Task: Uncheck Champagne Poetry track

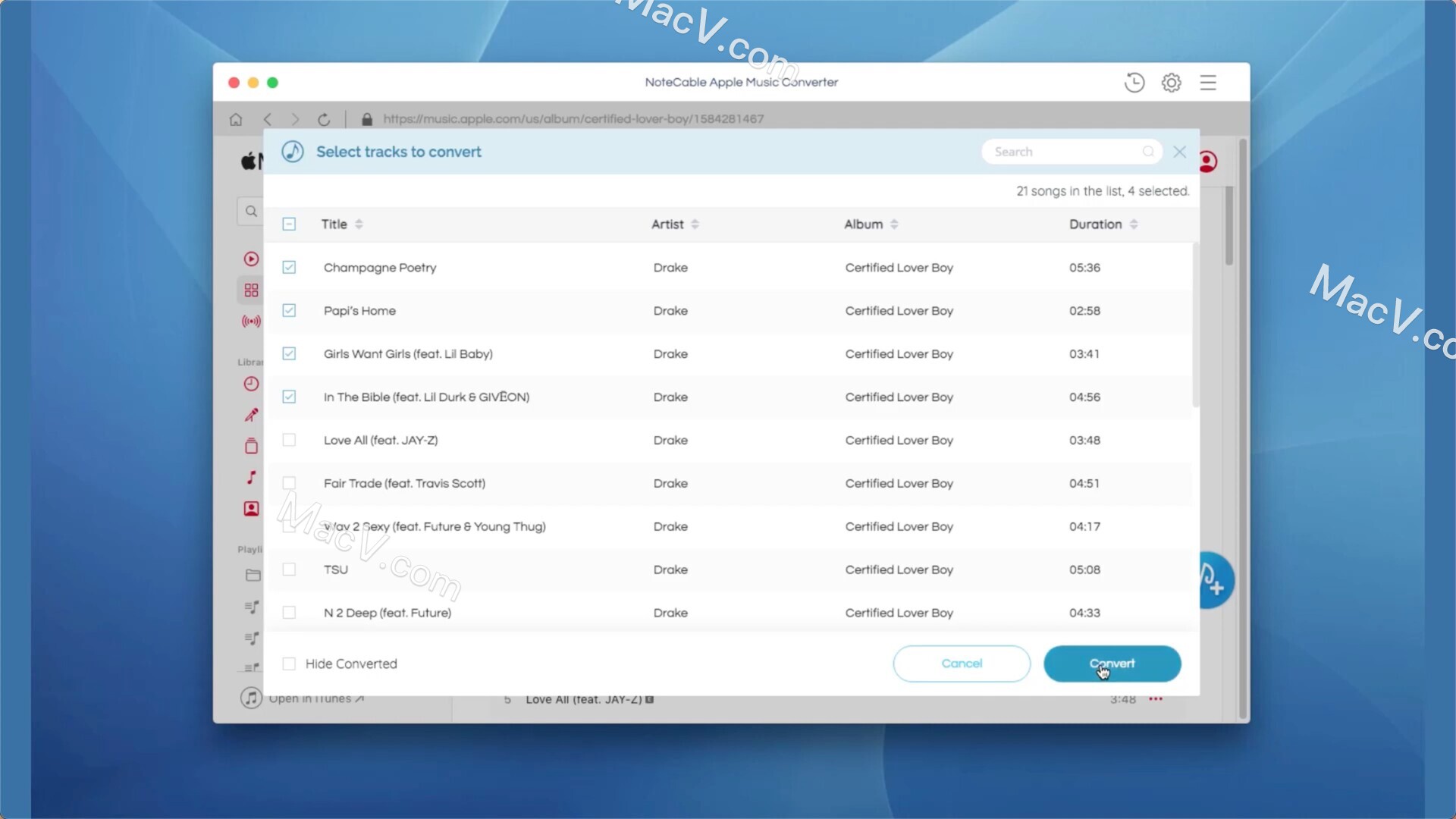Action: tap(289, 268)
